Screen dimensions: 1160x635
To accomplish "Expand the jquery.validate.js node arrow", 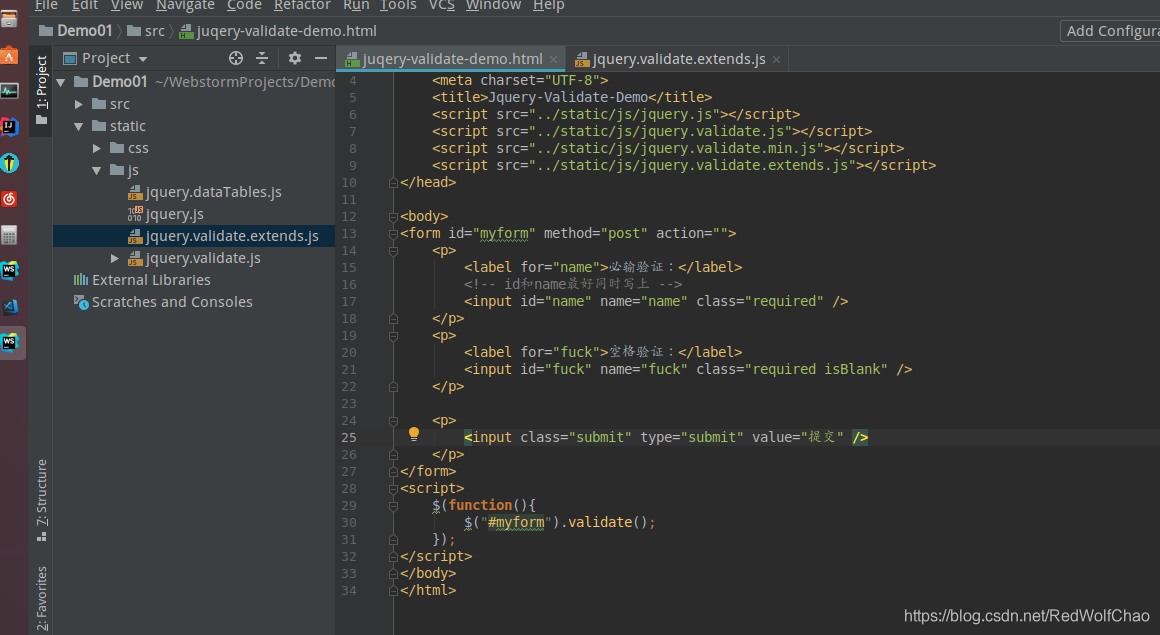I will [115, 258].
